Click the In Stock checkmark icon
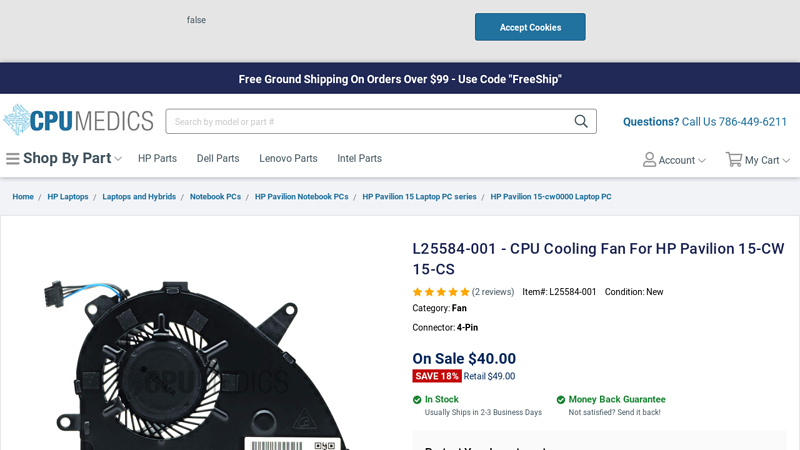800x450 pixels. 417,400
